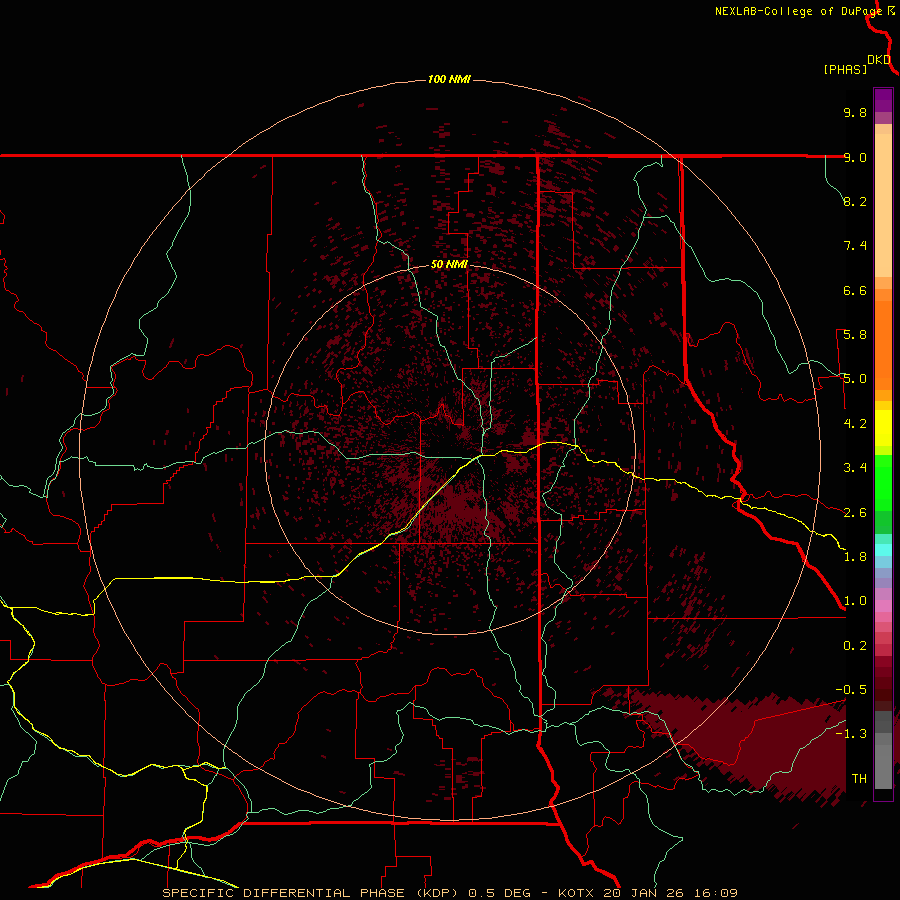Click the 9.0 value on color scale
900x900 pixels.
[855, 157]
